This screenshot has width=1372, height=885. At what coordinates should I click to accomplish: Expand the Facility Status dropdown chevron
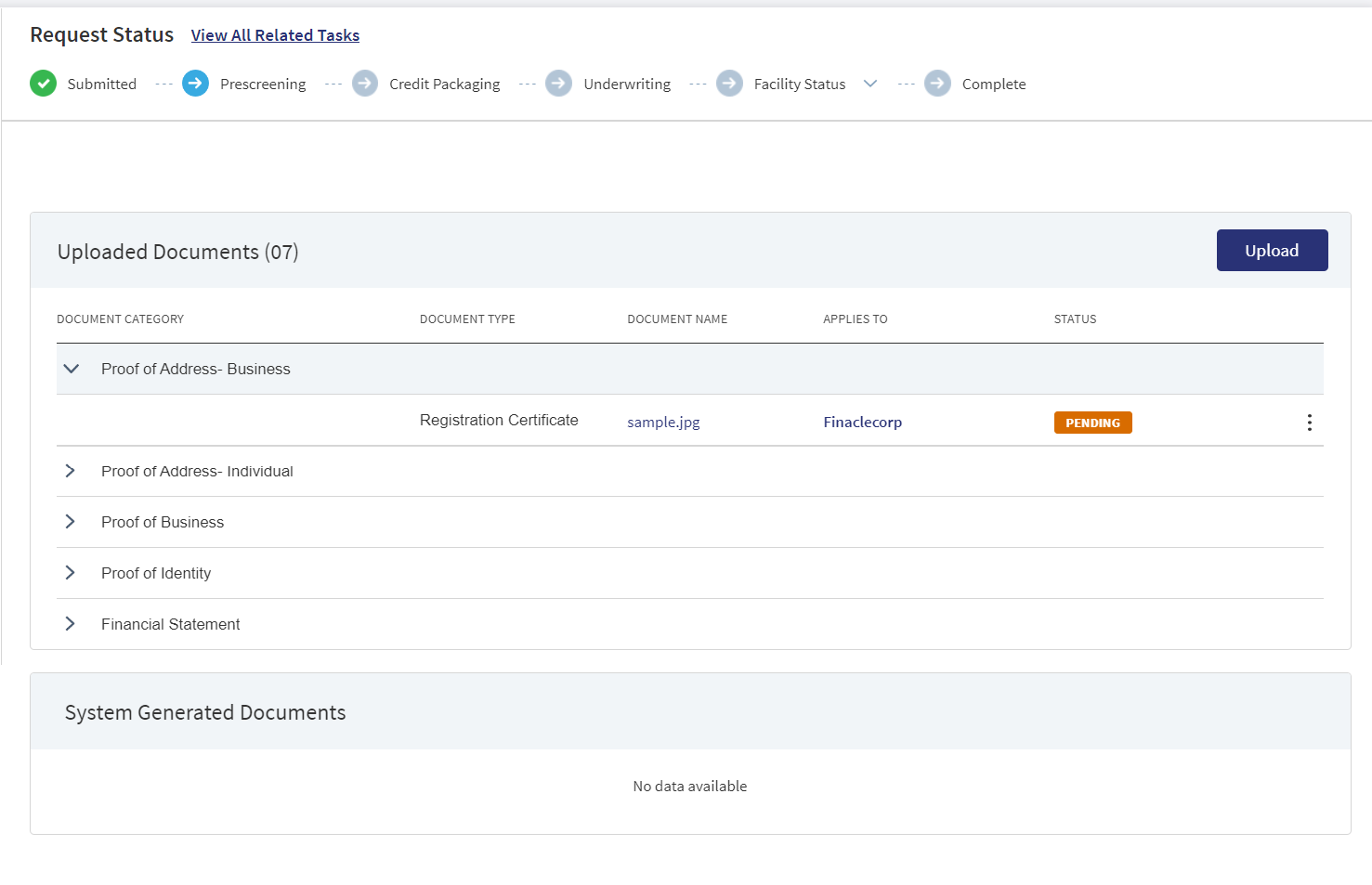click(x=870, y=84)
